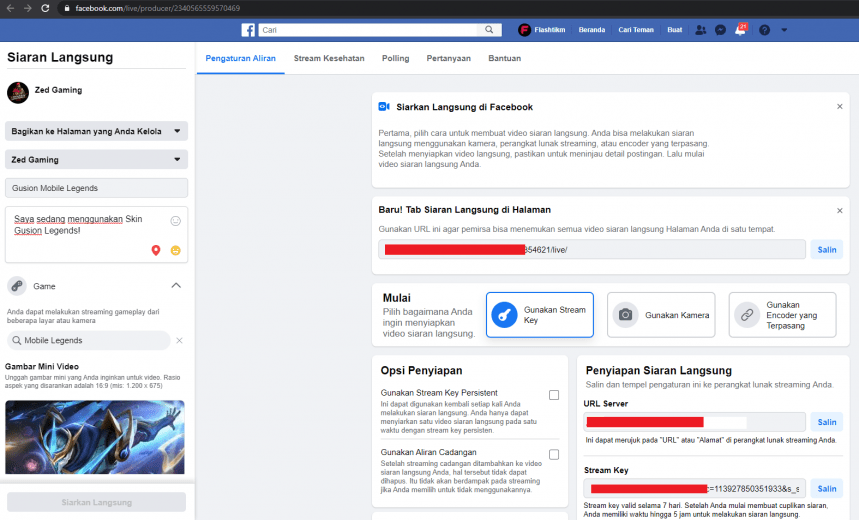The height and width of the screenshot is (520, 859).
Task: Add a location with the red pin icon
Action: [156, 250]
